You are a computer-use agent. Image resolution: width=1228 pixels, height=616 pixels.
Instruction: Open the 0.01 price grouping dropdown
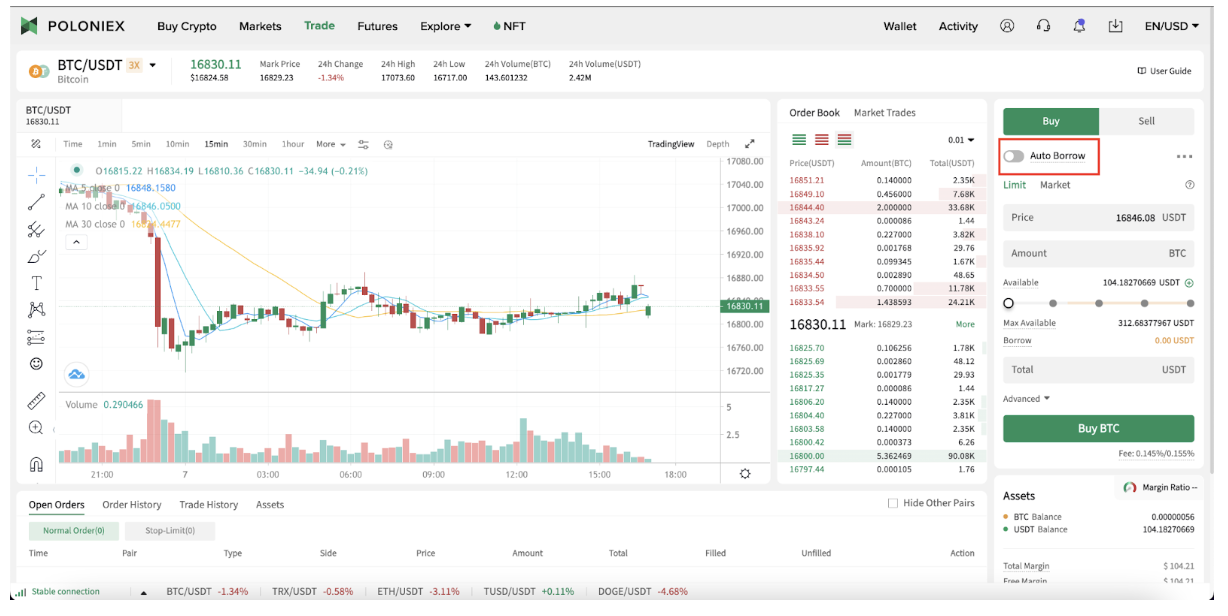click(x=961, y=140)
